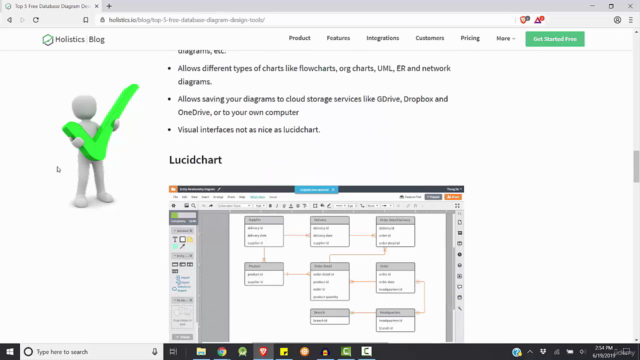640x360 pixels.
Task: Click the page vertical scrollbar thumb
Action: [x=636, y=167]
